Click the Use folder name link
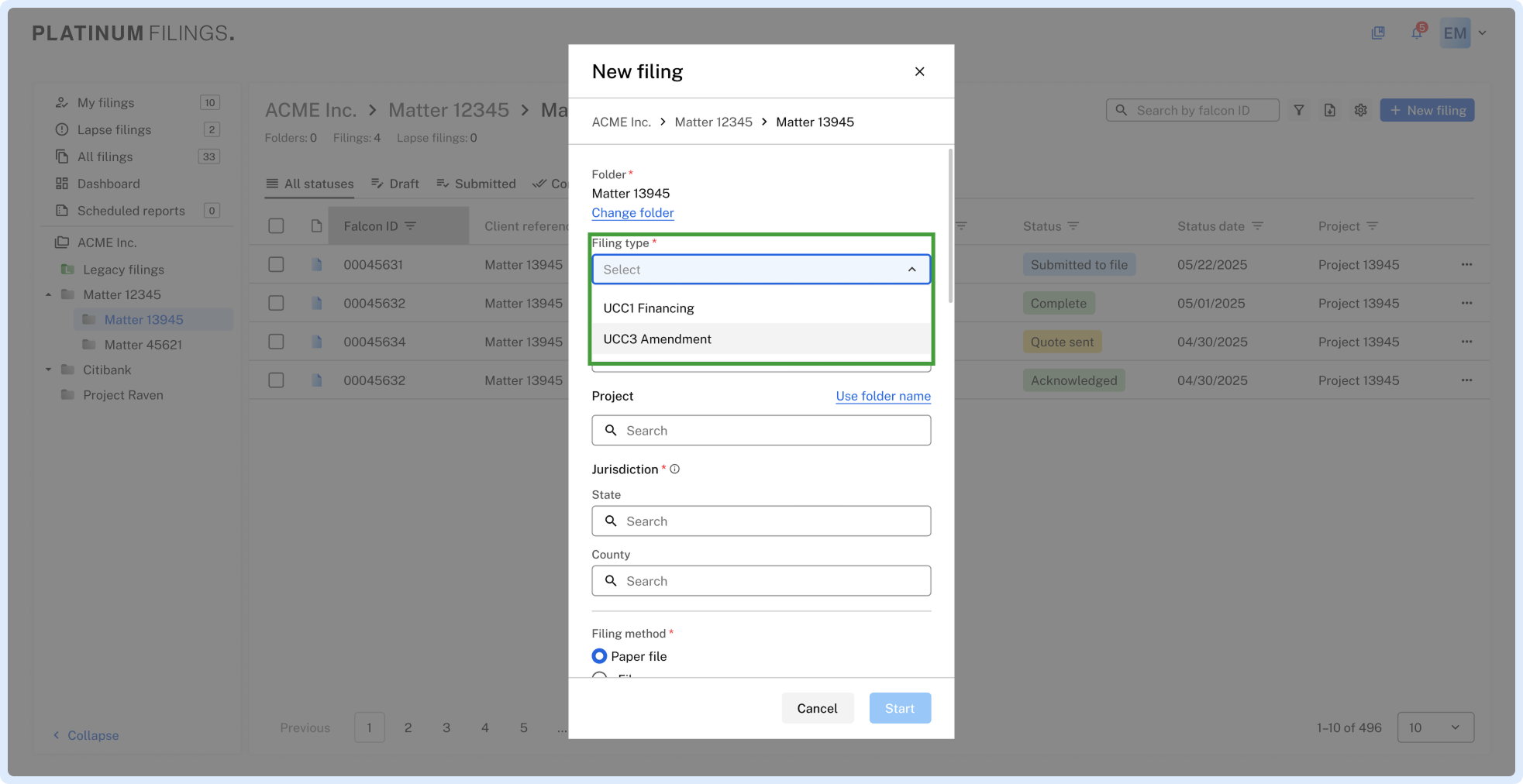 coord(883,396)
